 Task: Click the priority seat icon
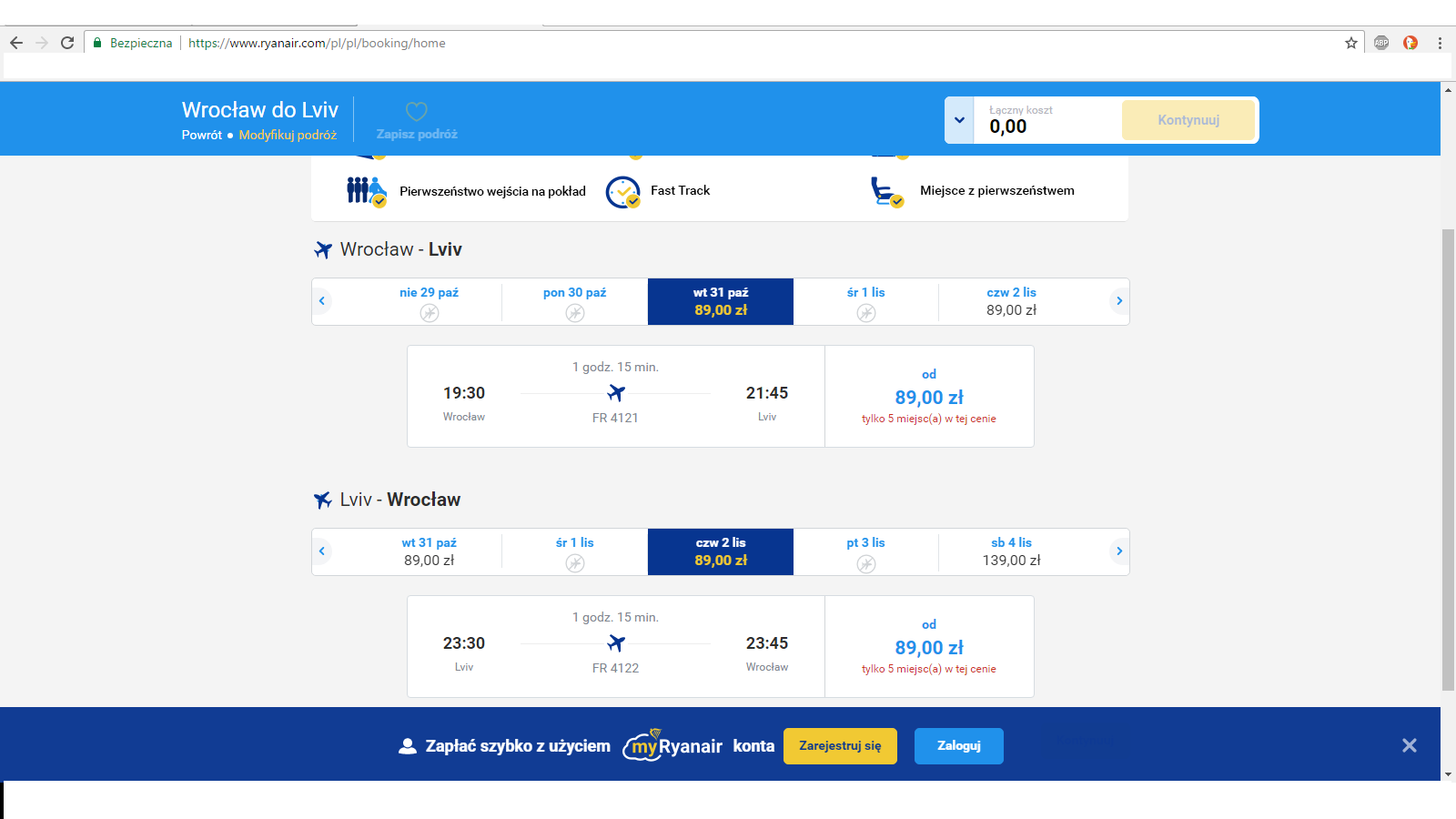click(887, 192)
